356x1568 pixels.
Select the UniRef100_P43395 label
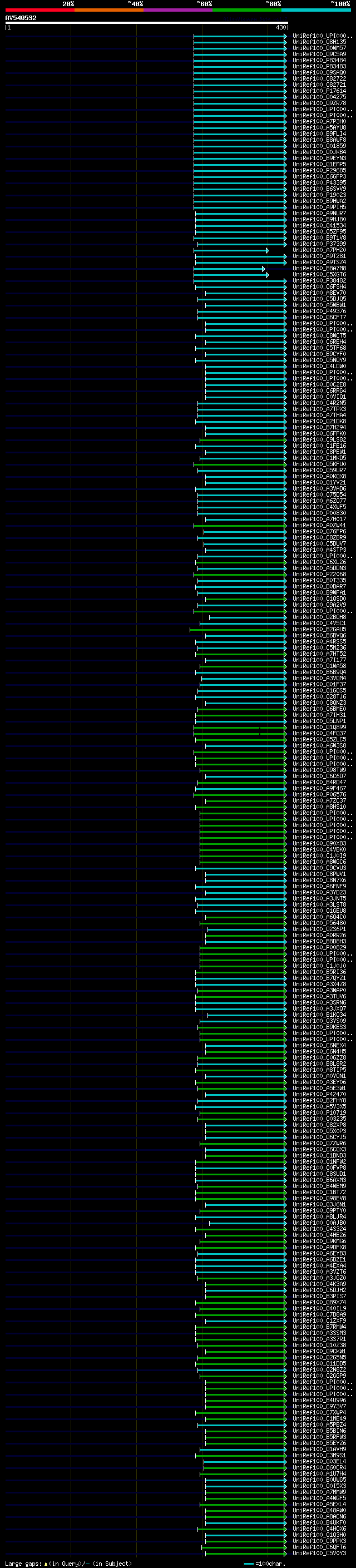click(319, 182)
